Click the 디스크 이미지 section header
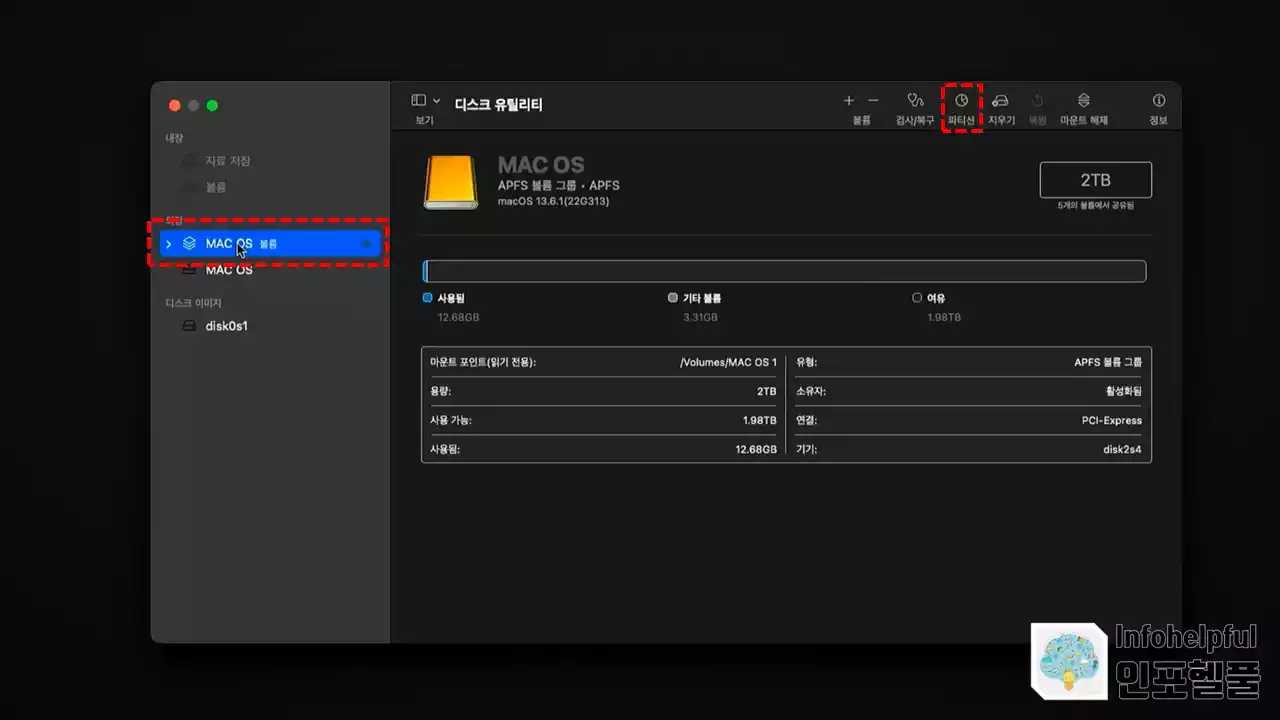This screenshot has width=1280, height=720. click(193, 303)
